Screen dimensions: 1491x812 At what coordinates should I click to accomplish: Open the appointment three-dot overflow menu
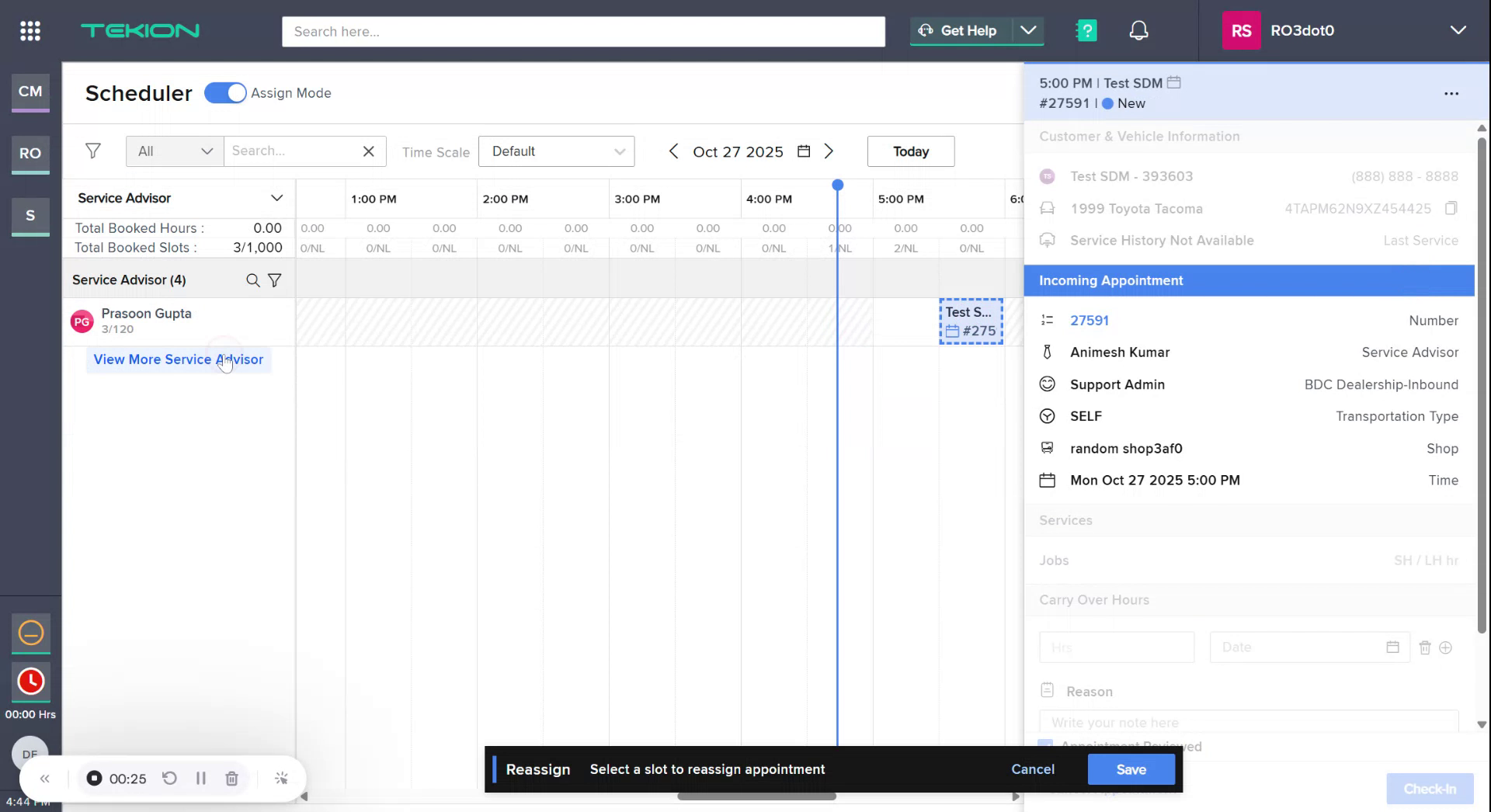pyautogui.click(x=1451, y=93)
